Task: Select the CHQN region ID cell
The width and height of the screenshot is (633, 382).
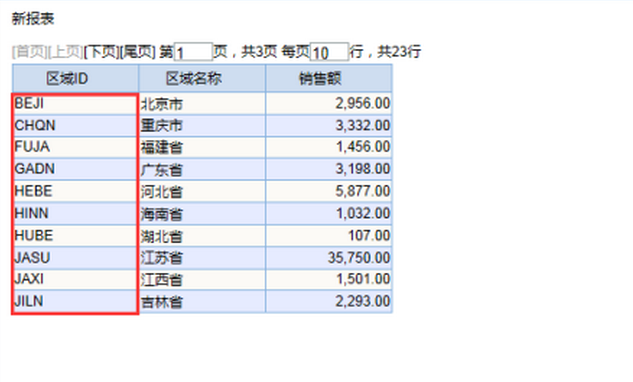Action: (x=75, y=126)
